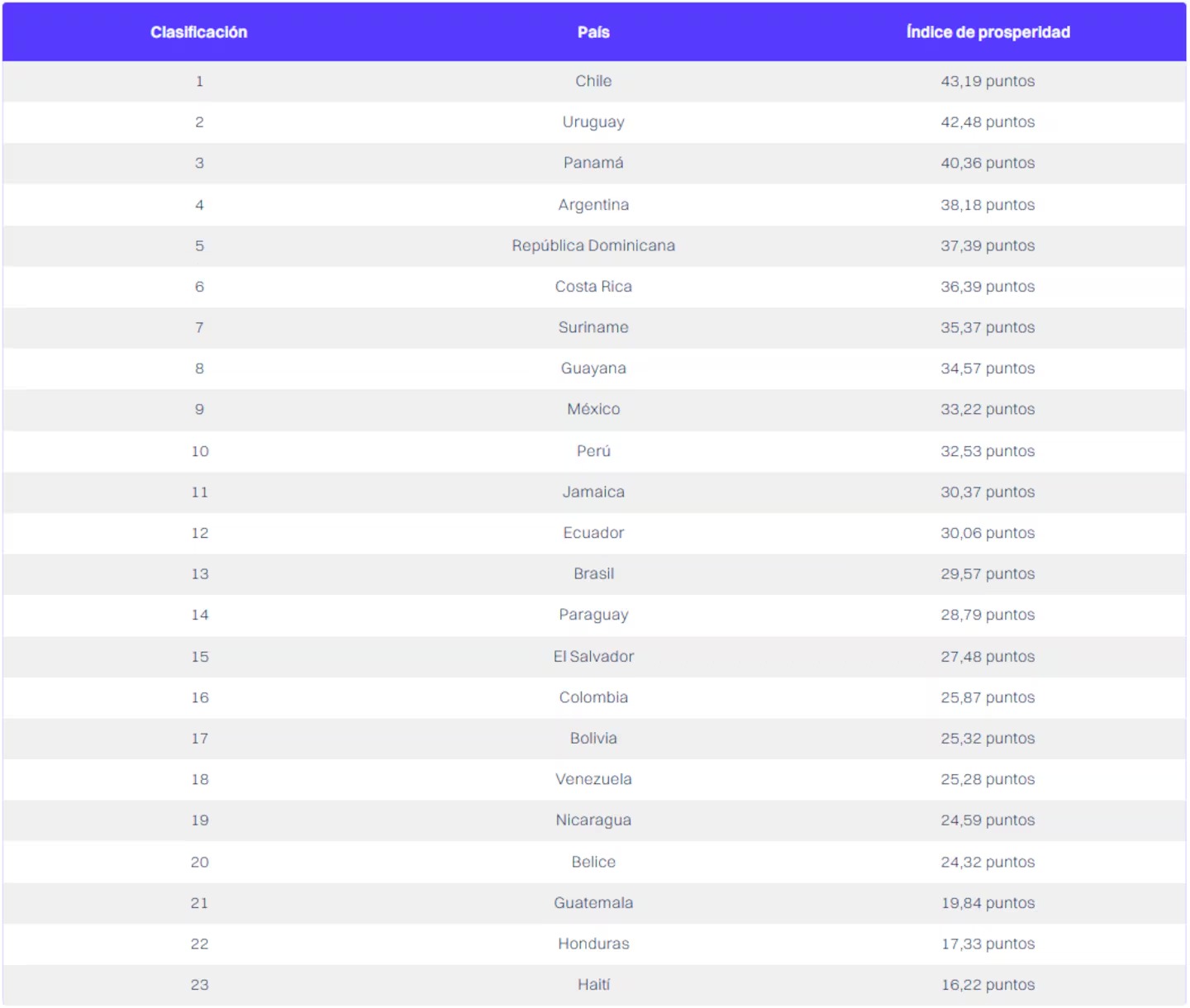The image size is (1190, 1008).
Task: Select Haití's 16,22 puntos score
Action: [x=988, y=985]
